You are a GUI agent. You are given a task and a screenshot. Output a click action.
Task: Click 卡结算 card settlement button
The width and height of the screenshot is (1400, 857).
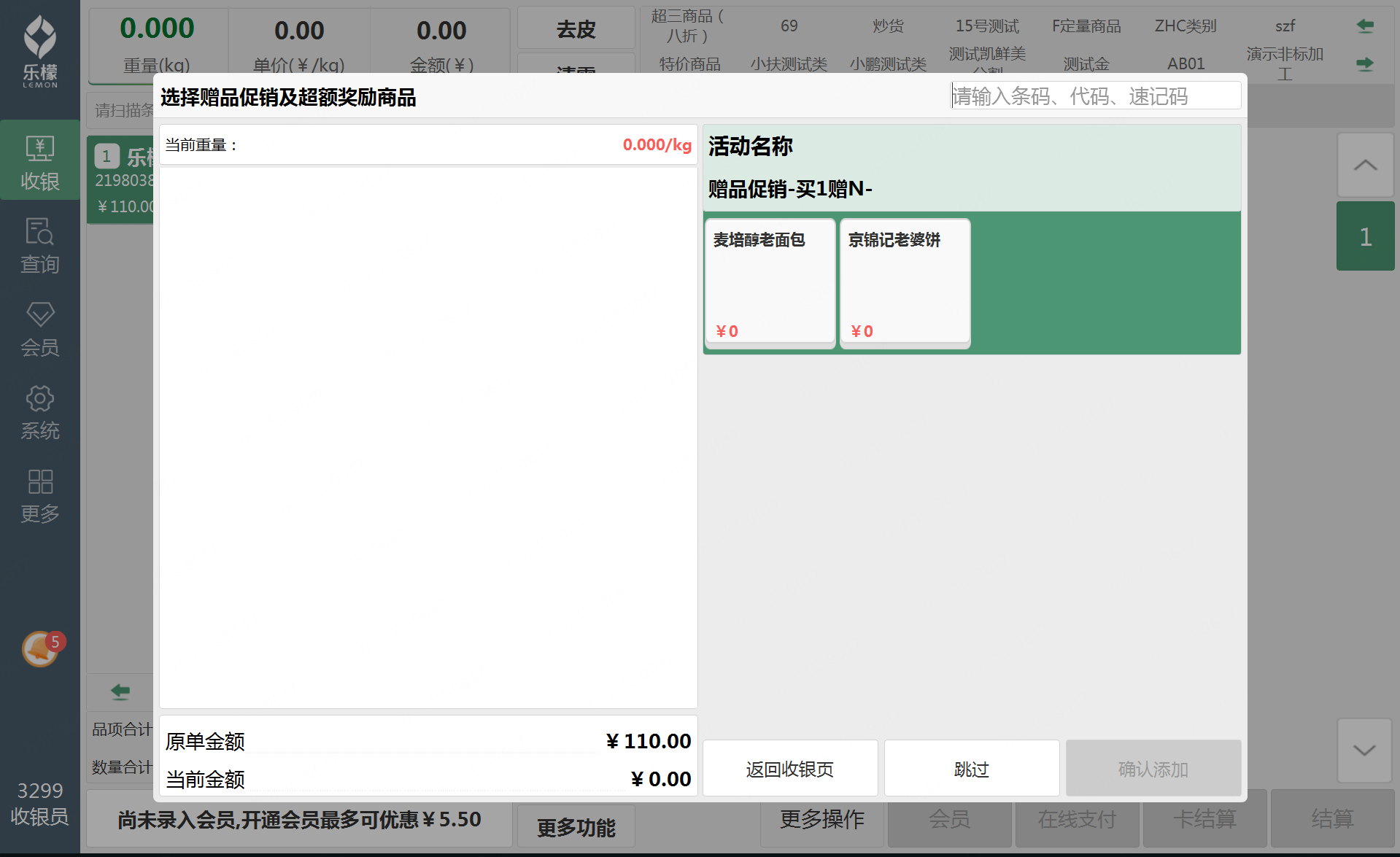(1204, 819)
